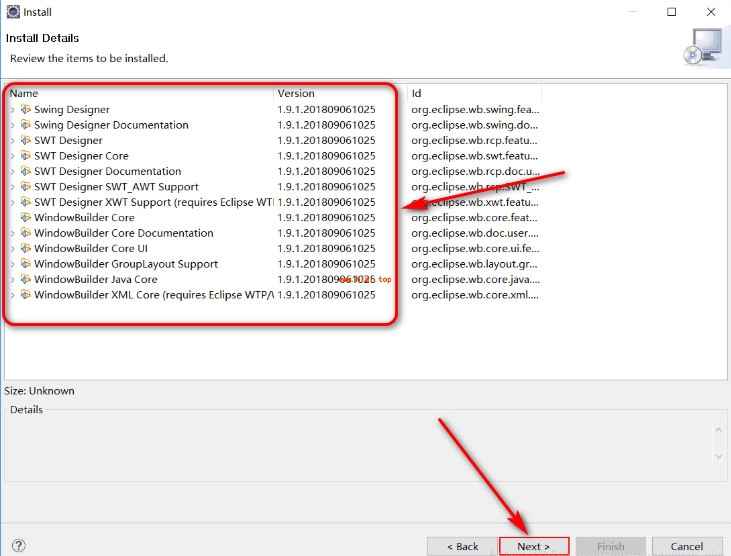The width and height of the screenshot is (731, 556).
Task: Close the Install dialog window
Action: [x=711, y=12]
